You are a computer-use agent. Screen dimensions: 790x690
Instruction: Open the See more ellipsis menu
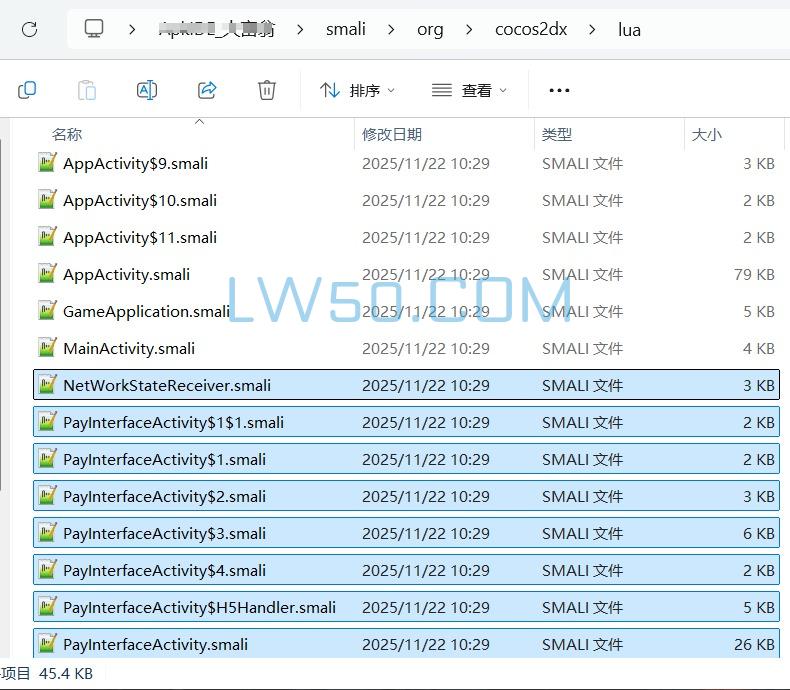pos(559,91)
